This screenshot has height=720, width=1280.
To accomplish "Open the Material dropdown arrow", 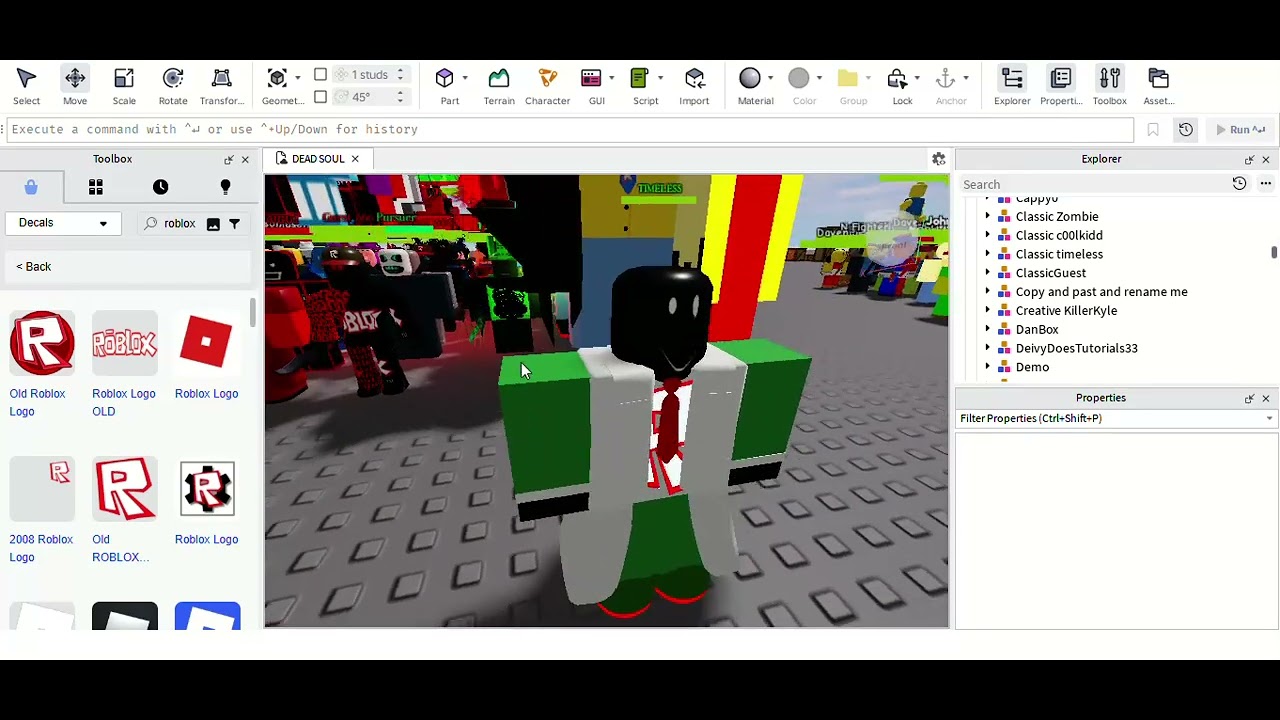I will (x=770, y=78).
